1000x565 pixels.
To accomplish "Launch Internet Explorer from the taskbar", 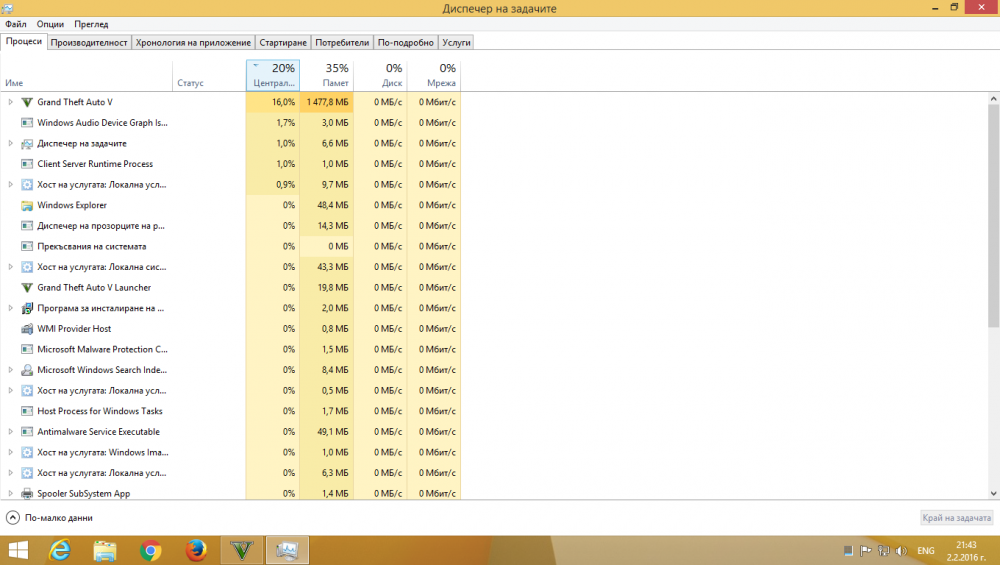I will tap(60, 550).
